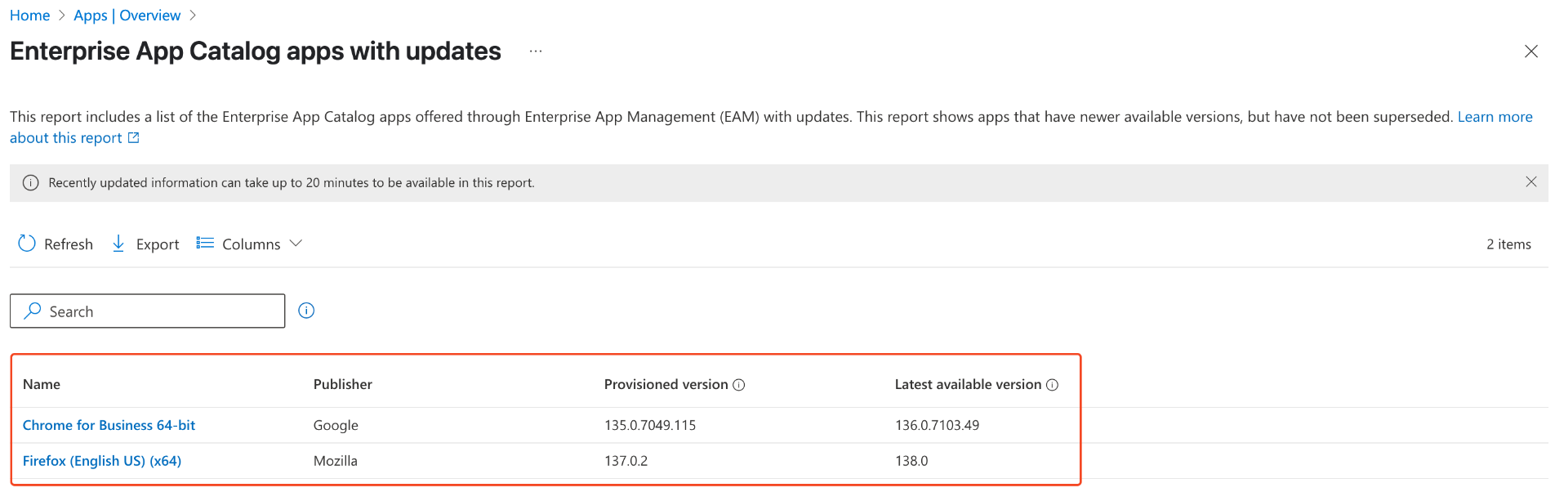The image size is (1568, 501).
Task: Sort by the Name column header
Action: click(x=42, y=384)
